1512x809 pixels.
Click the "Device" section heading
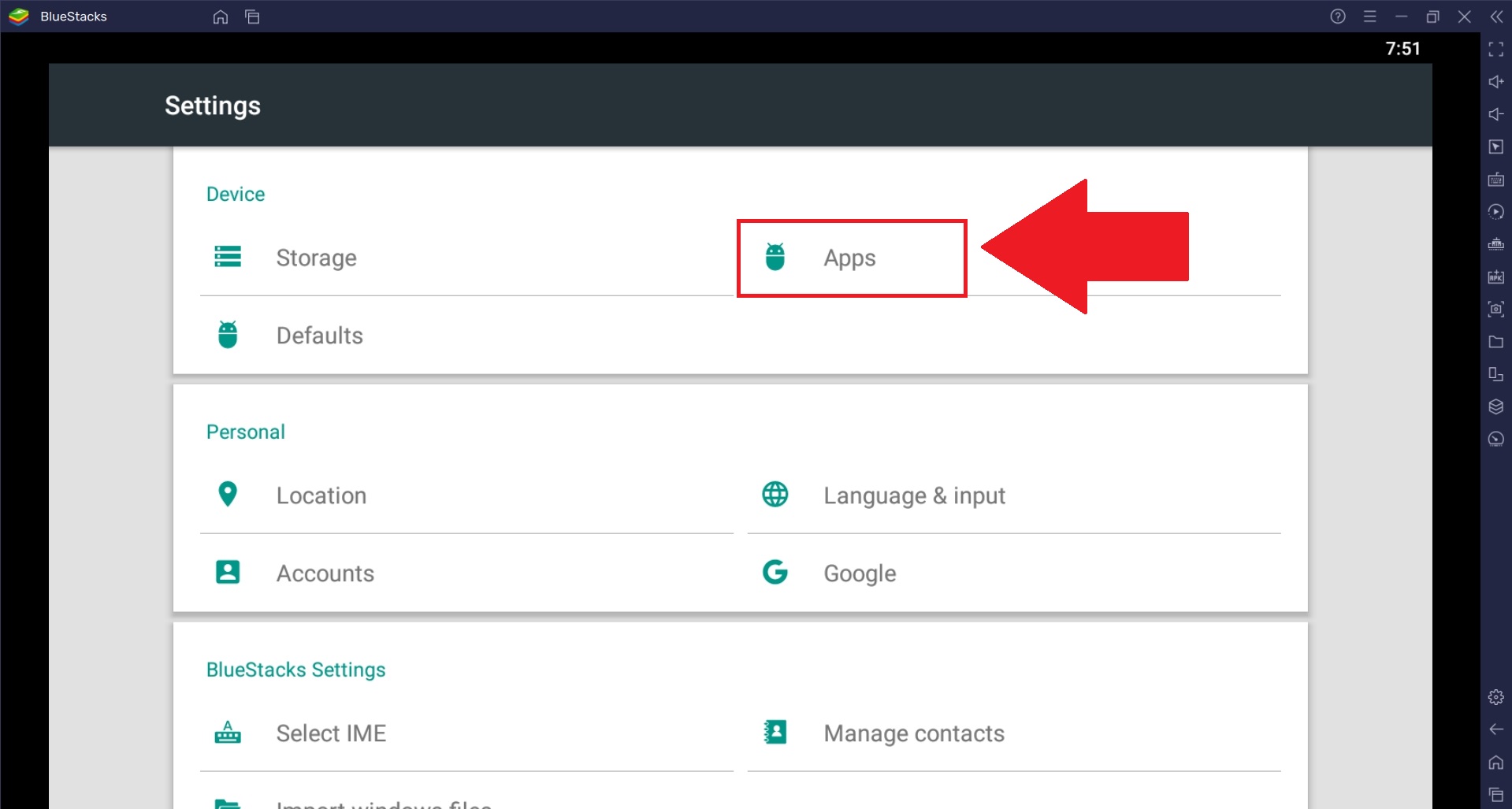pyautogui.click(x=236, y=195)
